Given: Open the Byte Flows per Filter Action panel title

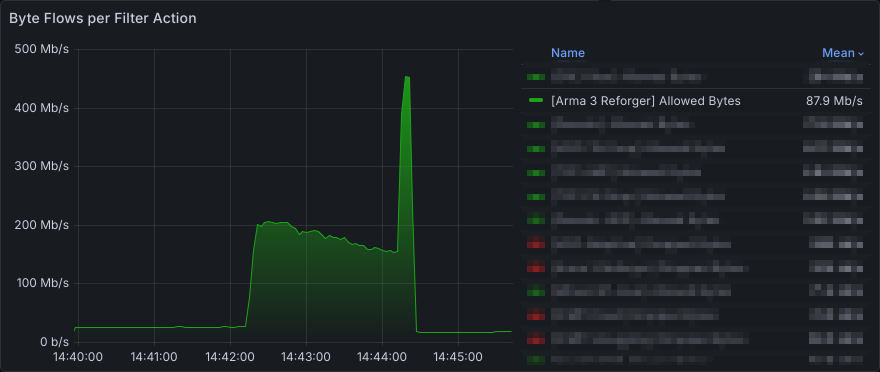Looking at the screenshot, I should point(103,18).
